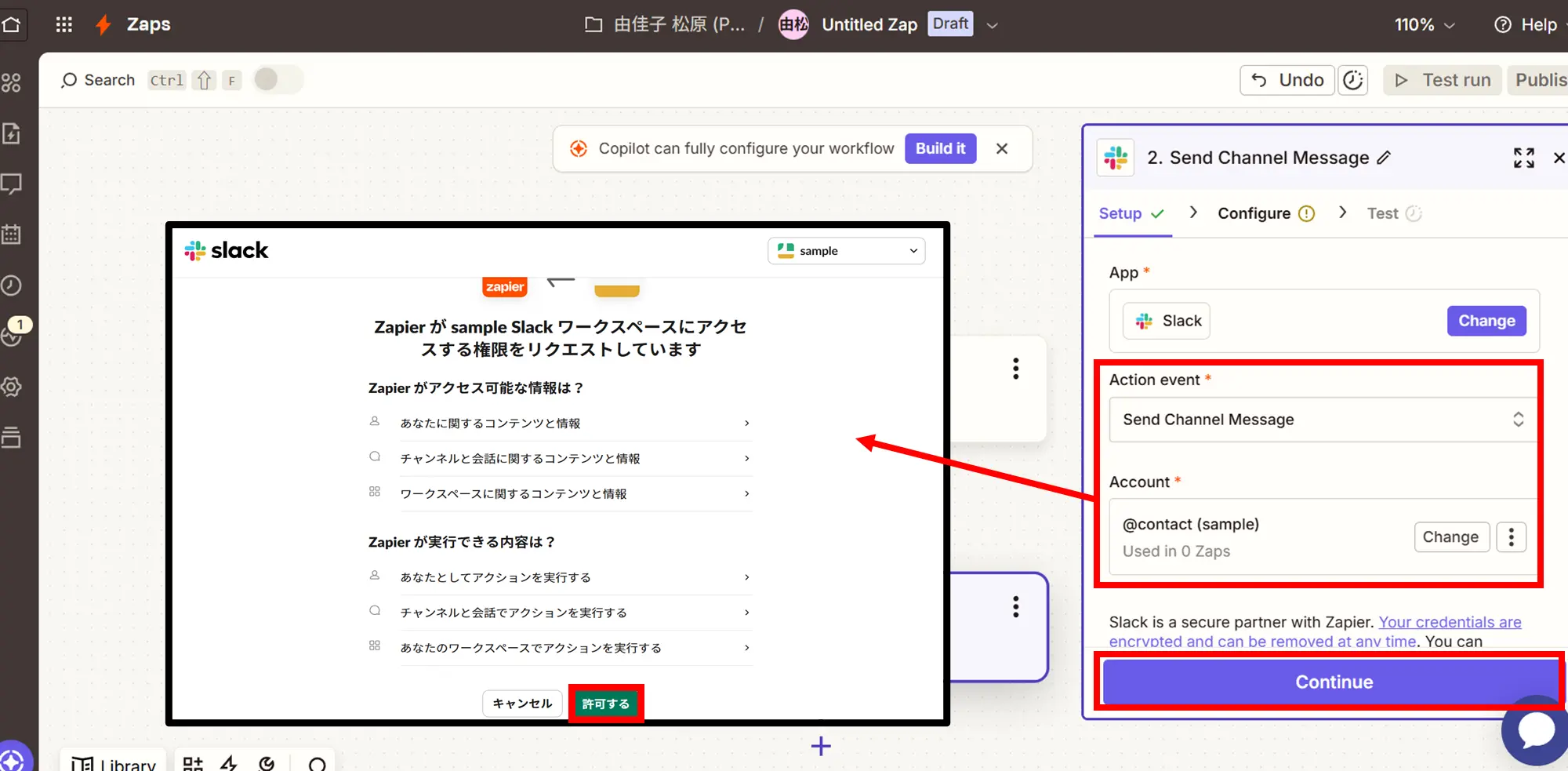Click the pencil icon to rename the step

point(1385,158)
